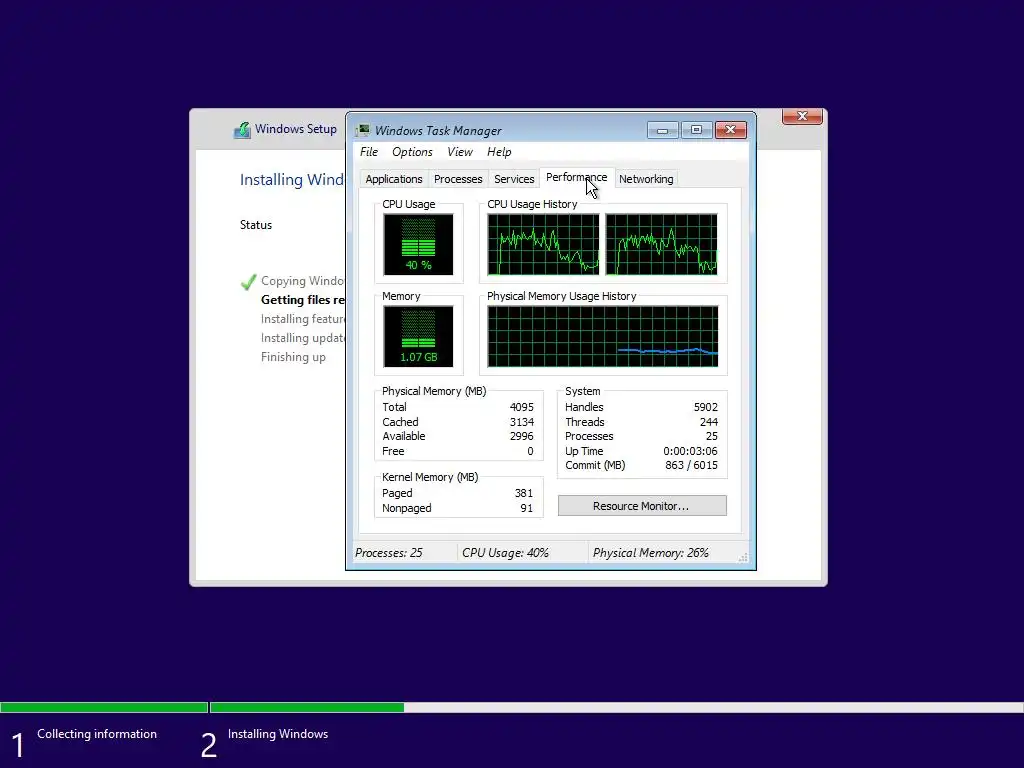Click the Finishing up step in Setup
Image resolution: width=1024 pixels, height=768 pixels.
pyautogui.click(x=293, y=357)
